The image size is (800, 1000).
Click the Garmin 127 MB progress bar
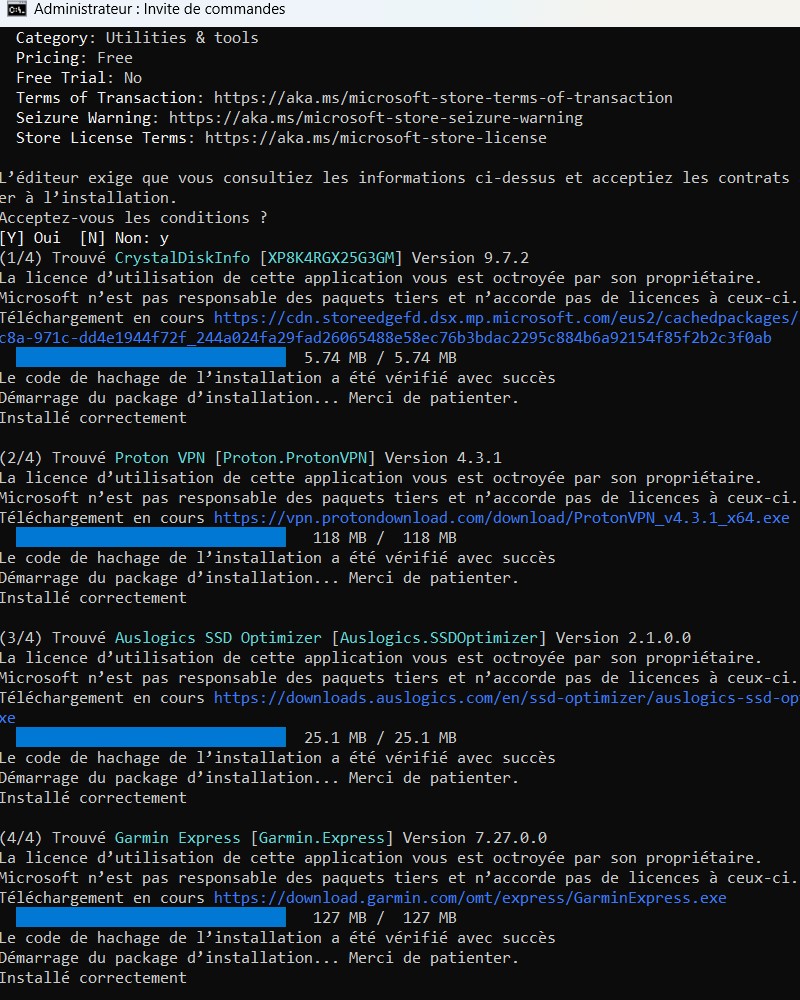(x=151, y=918)
